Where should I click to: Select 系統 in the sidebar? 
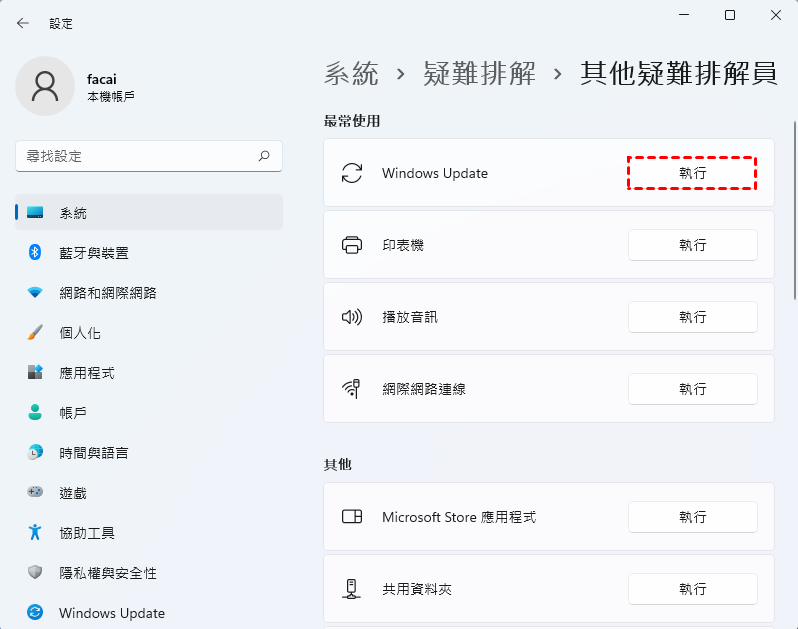pos(73,213)
